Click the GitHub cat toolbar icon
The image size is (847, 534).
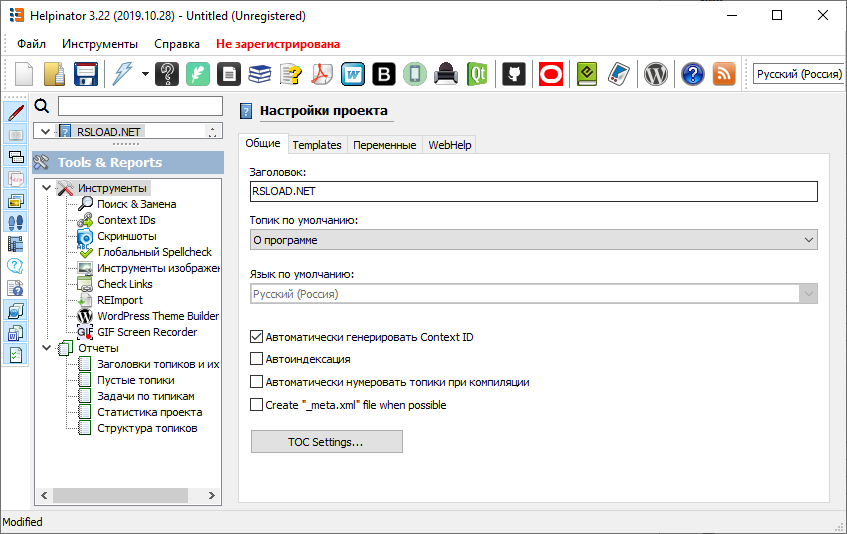[x=514, y=74]
